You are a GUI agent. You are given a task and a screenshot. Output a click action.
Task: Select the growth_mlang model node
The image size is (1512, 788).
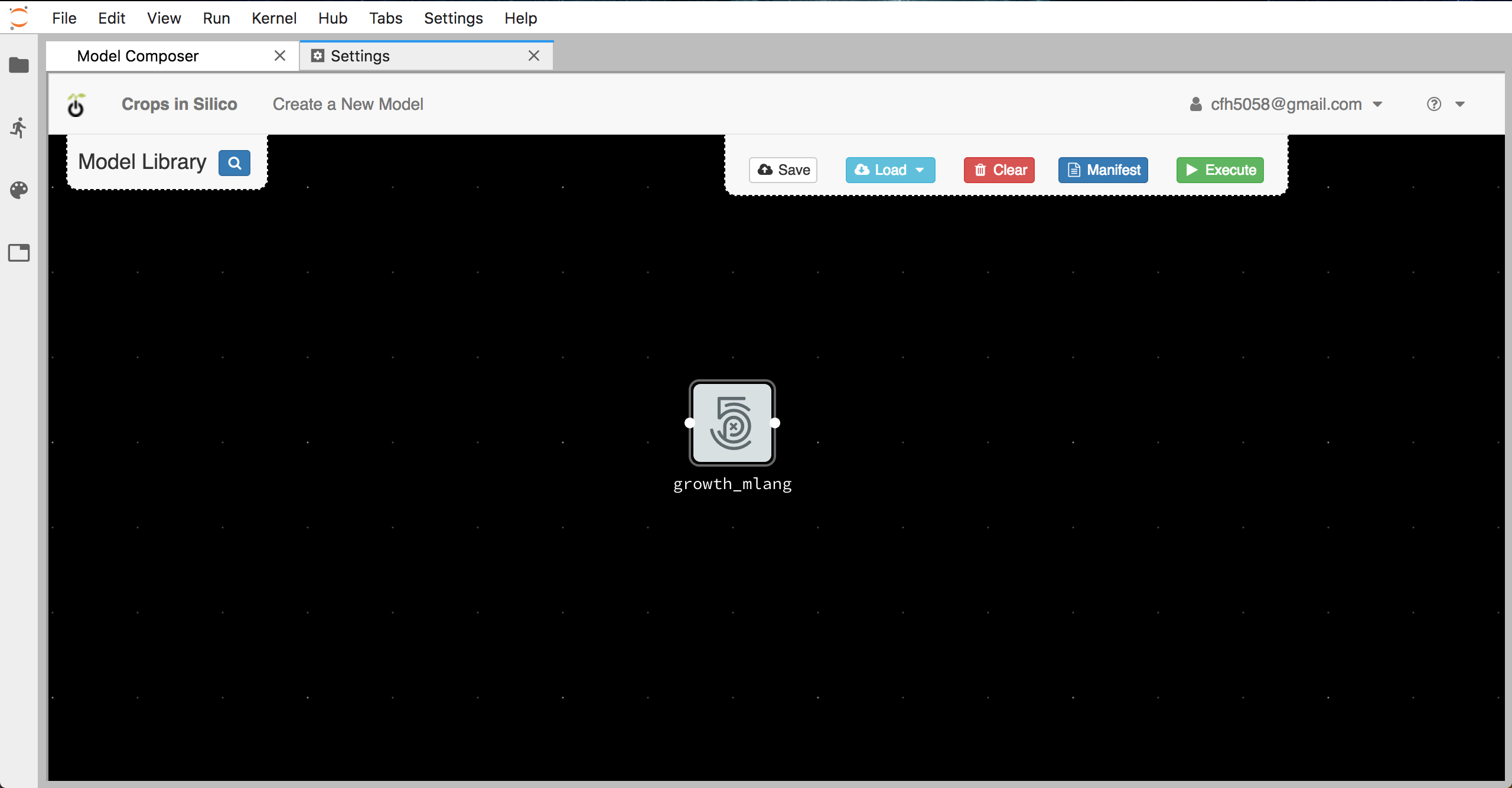[732, 423]
